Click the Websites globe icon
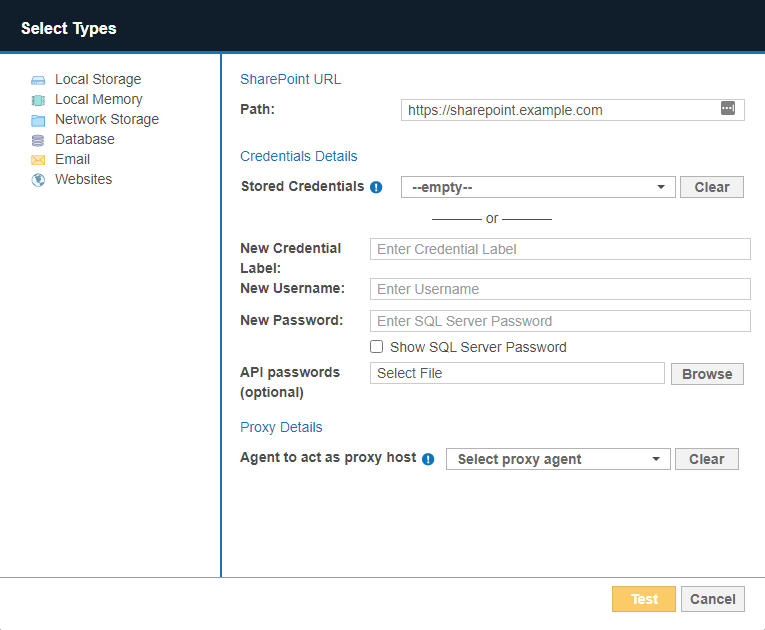 click(38, 180)
